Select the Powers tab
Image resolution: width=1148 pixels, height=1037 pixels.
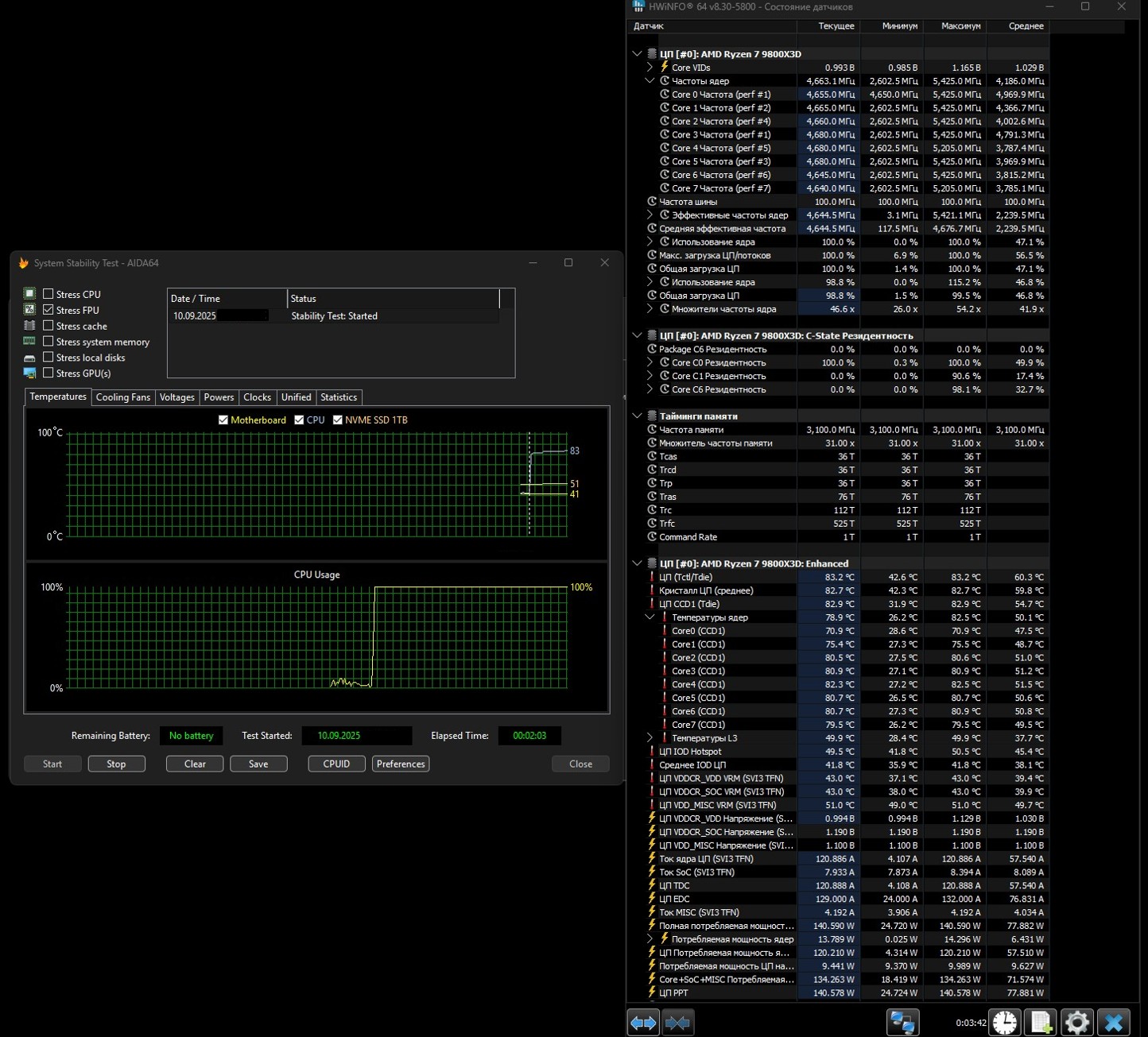coord(219,397)
